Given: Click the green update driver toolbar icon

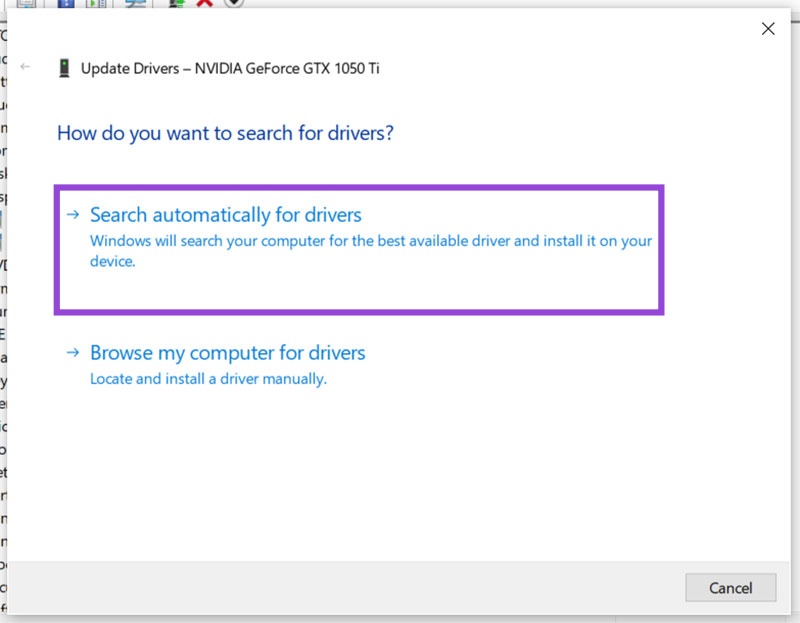Looking at the screenshot, I should click(177, 3).
